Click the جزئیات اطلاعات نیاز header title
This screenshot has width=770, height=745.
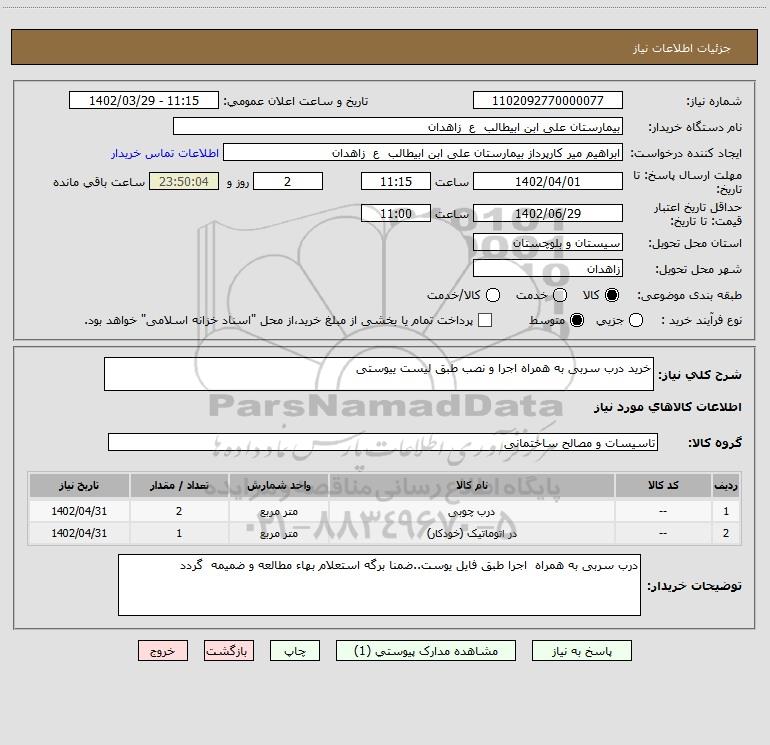point(681,48)
